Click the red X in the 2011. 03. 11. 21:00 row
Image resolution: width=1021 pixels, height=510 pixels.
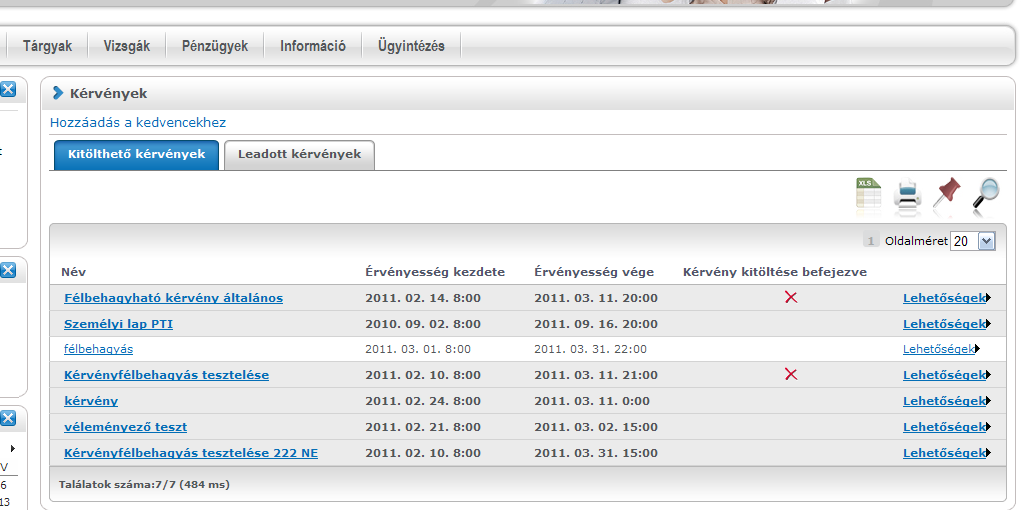791,375
